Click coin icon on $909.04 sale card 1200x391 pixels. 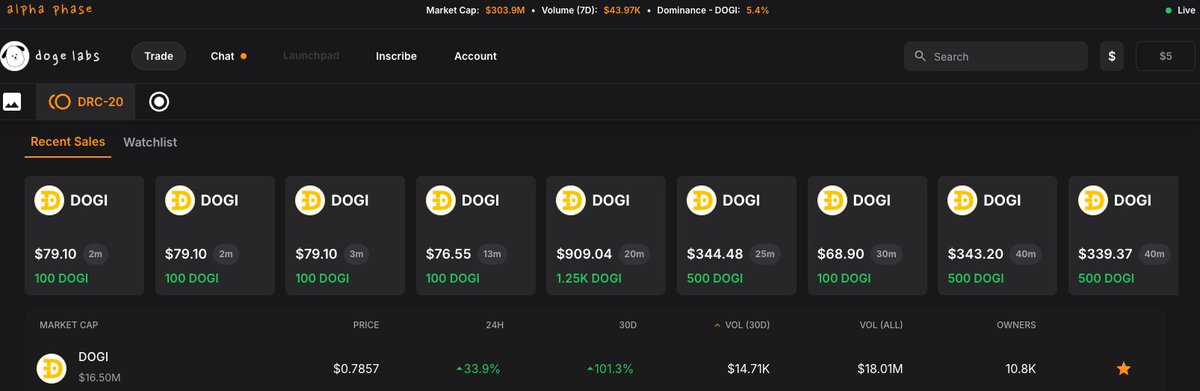click(571, 200)
